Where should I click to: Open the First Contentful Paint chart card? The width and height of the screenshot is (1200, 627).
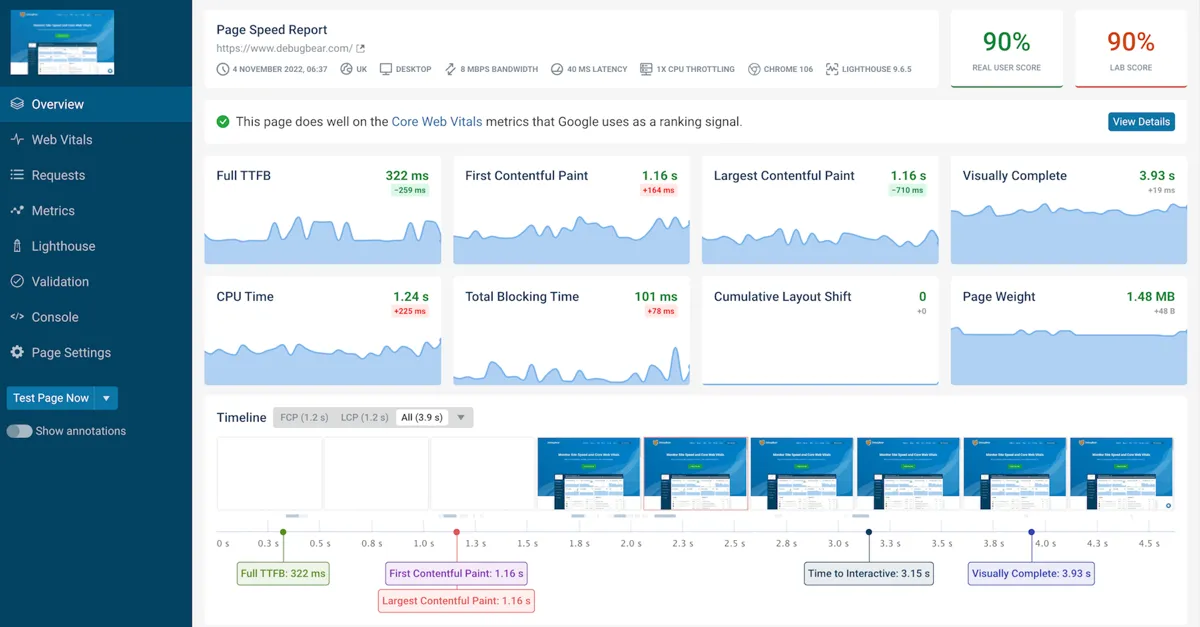point(571,210)
